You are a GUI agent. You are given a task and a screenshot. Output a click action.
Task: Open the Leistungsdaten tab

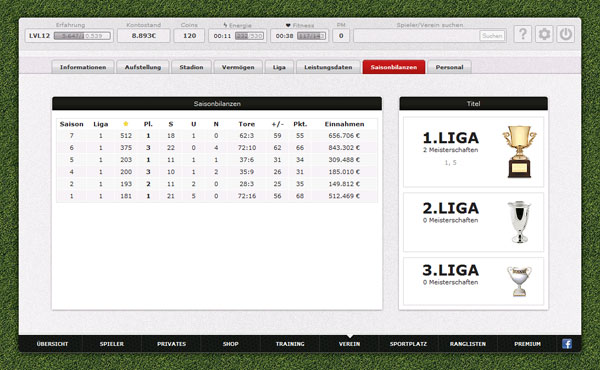click(328, 67)
